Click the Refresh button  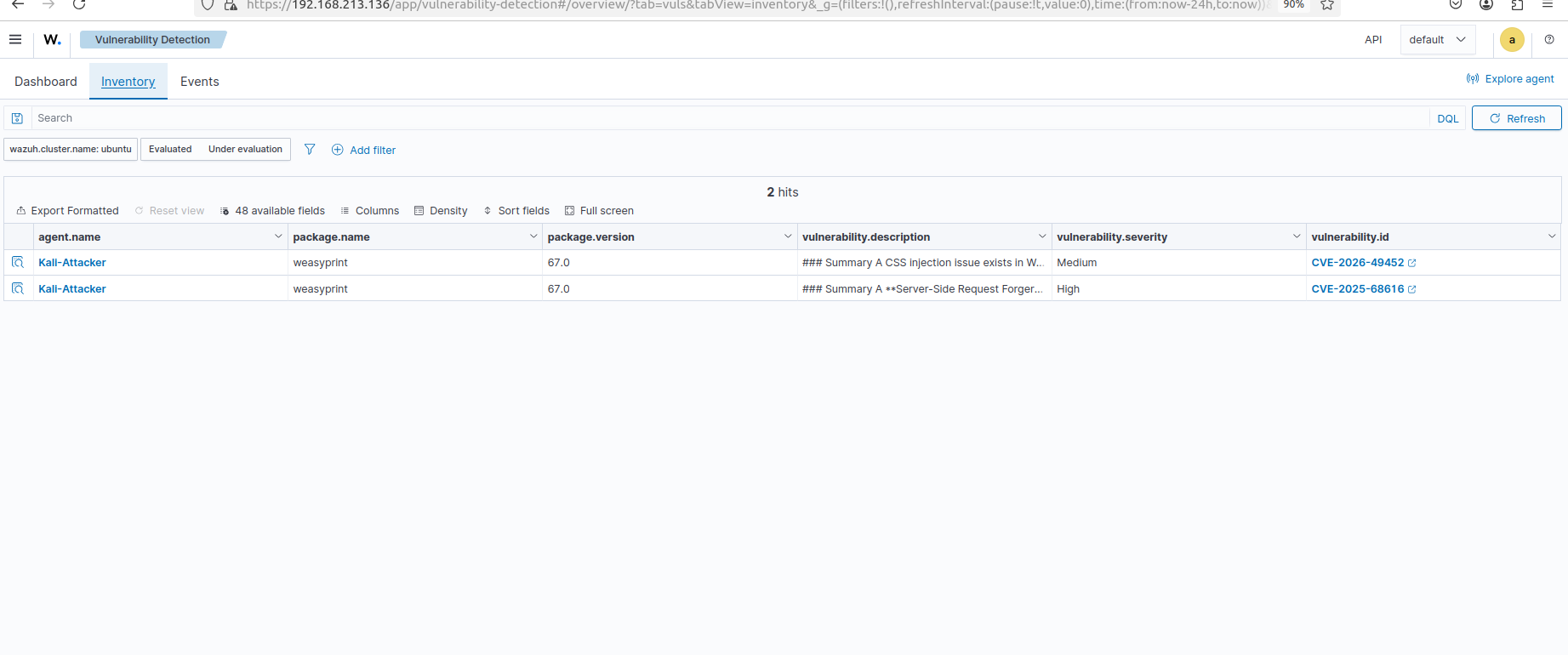pos(1516,118)
